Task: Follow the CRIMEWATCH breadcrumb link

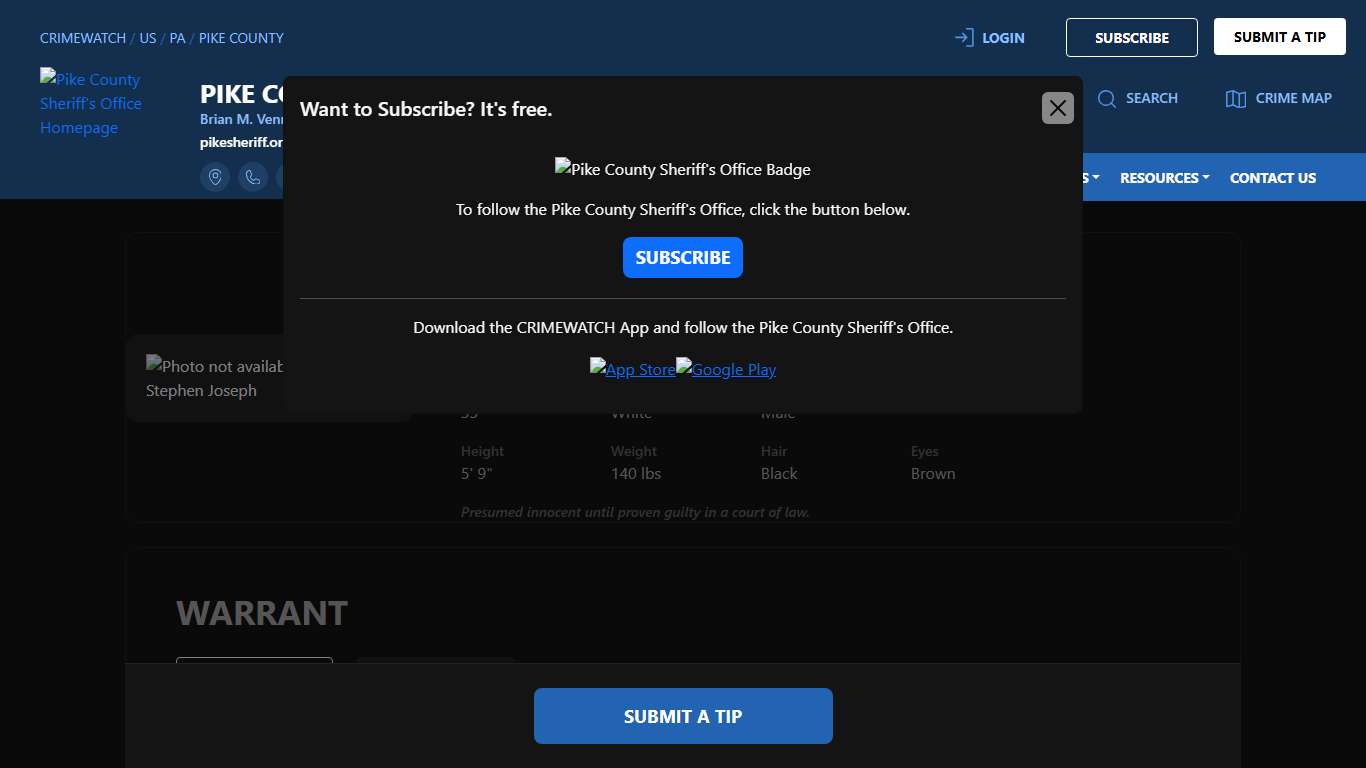Action: coord(83,38)
